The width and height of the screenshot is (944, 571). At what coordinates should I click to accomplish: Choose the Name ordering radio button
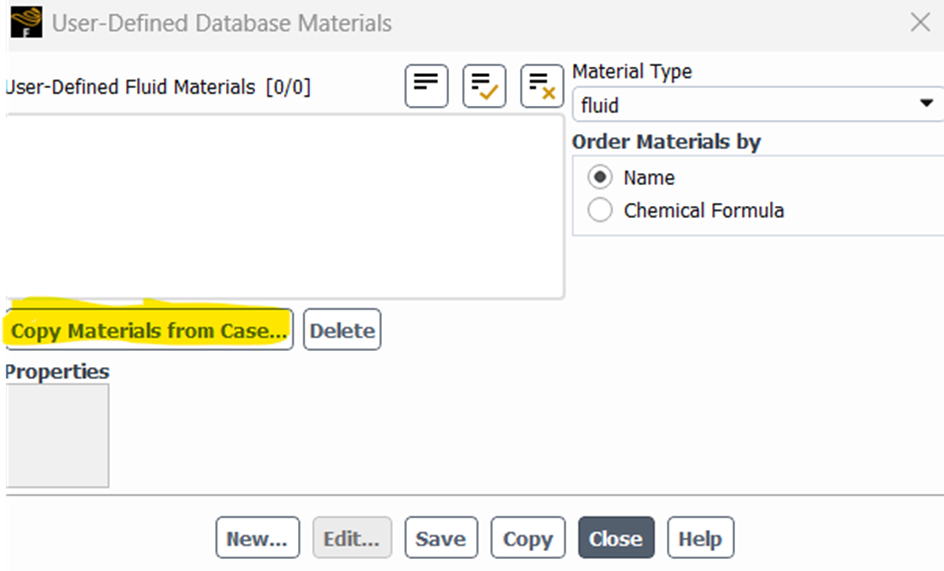coord(600,178)
